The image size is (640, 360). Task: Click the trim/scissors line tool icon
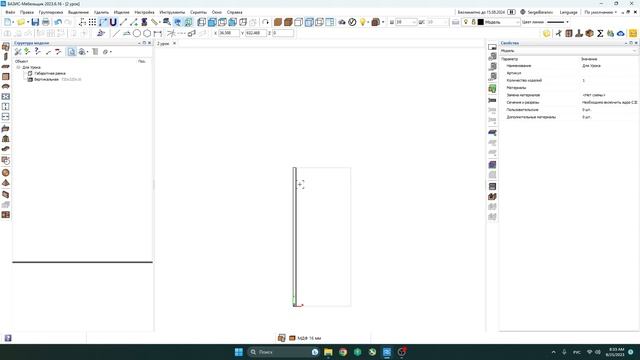coord(171,33)
